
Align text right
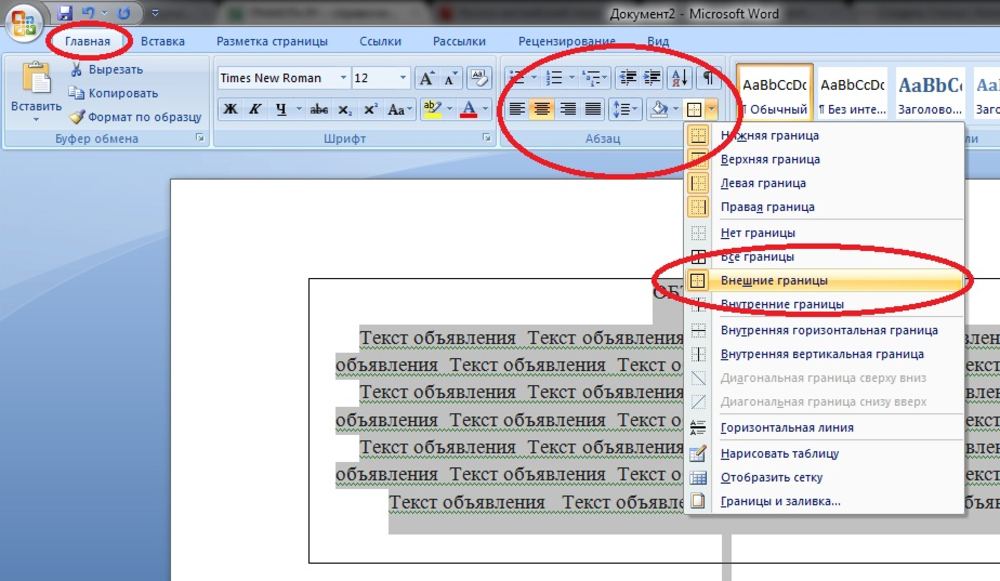click(568, 109)
